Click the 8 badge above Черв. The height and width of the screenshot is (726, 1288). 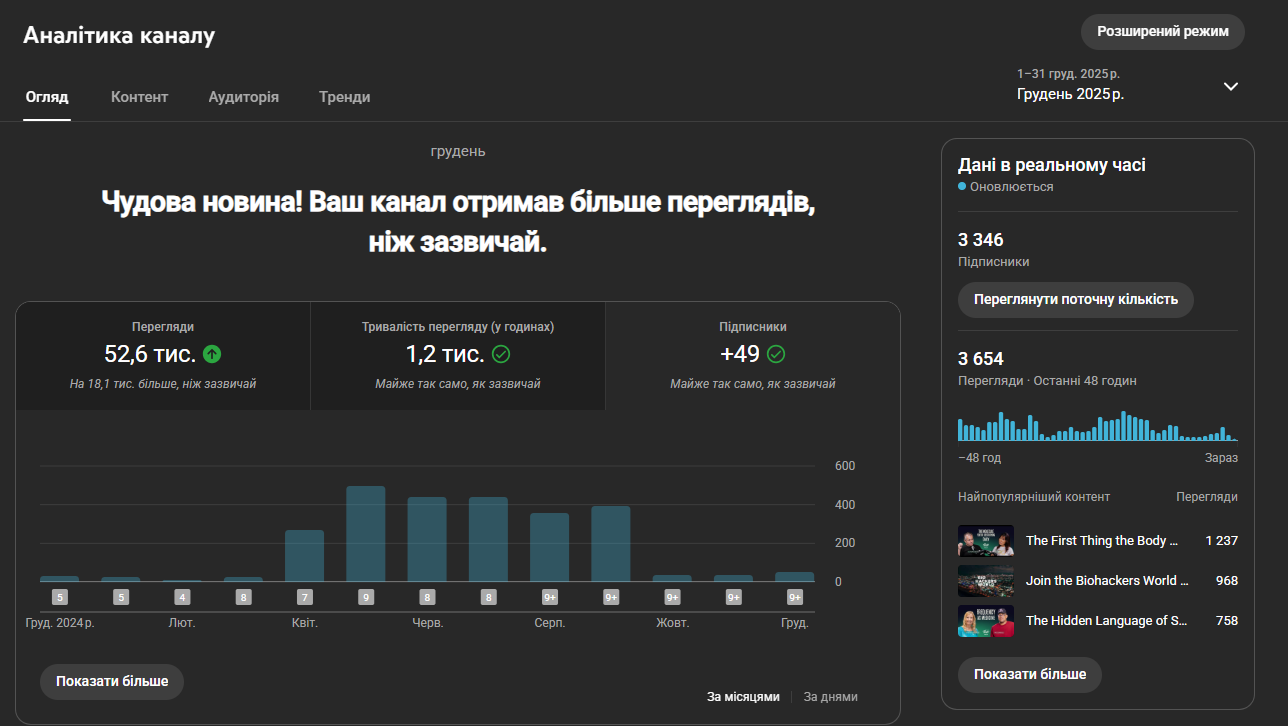(427, 597)
